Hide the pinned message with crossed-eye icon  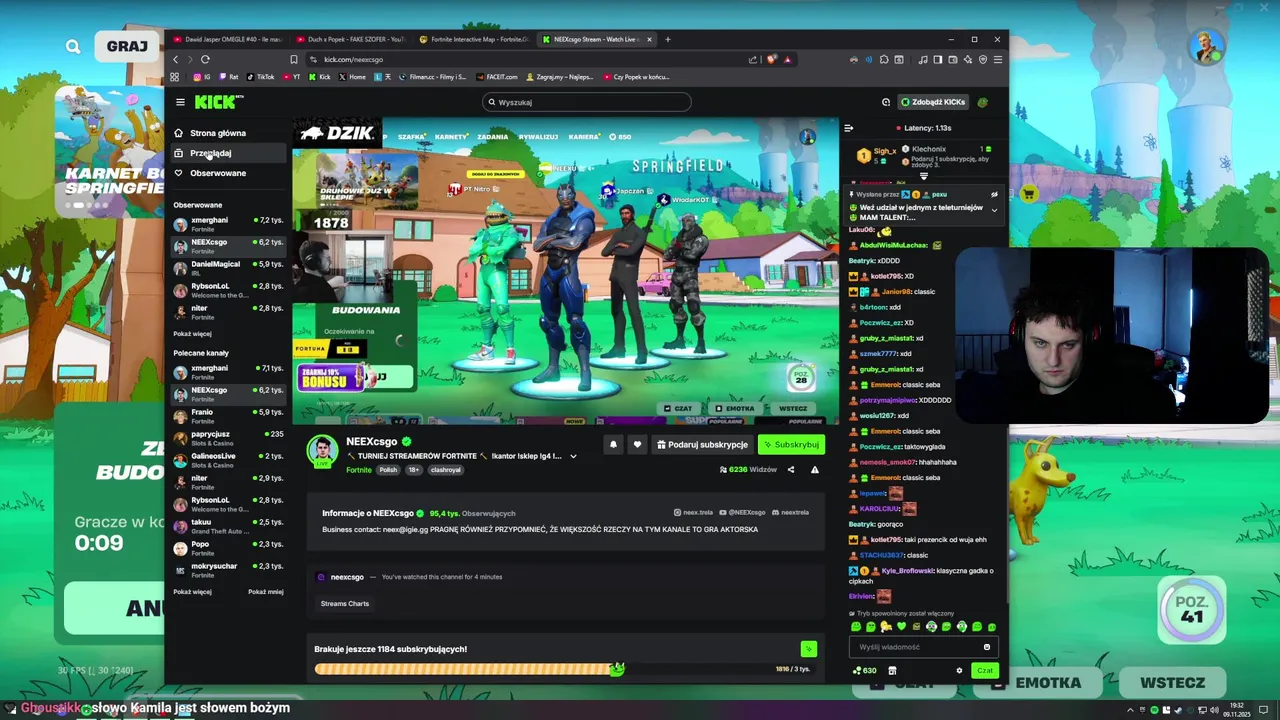[994, 194]
